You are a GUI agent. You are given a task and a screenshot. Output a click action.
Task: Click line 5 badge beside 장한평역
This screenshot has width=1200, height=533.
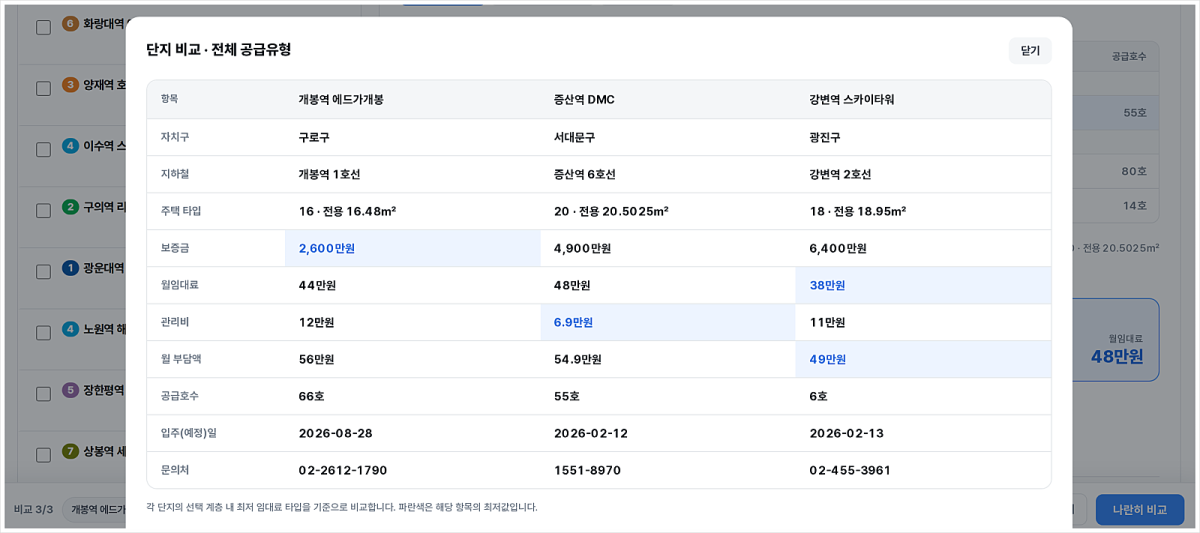70,389
